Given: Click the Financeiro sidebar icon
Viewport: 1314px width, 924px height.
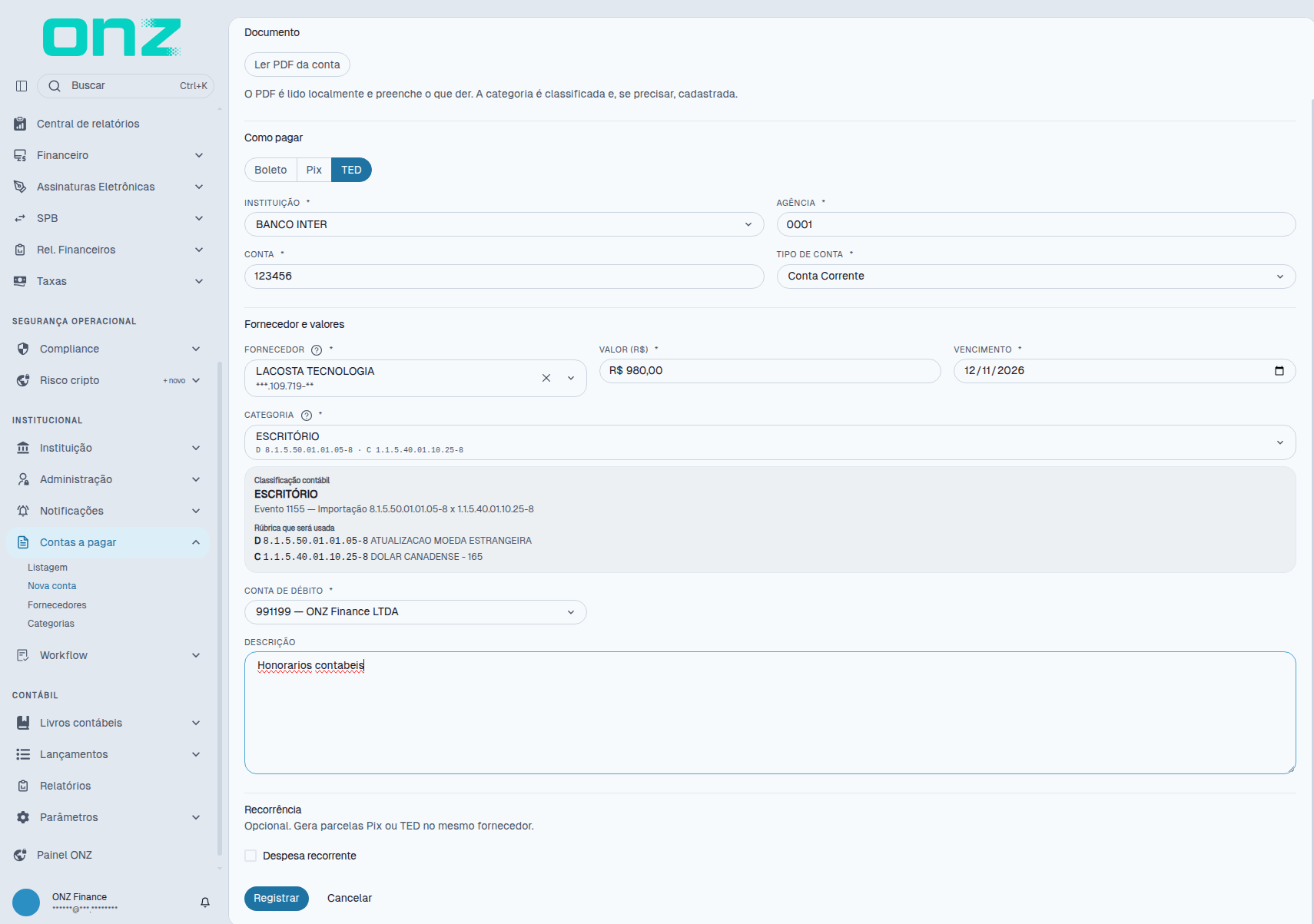Looking at the screenshot, I should point(20,155).
